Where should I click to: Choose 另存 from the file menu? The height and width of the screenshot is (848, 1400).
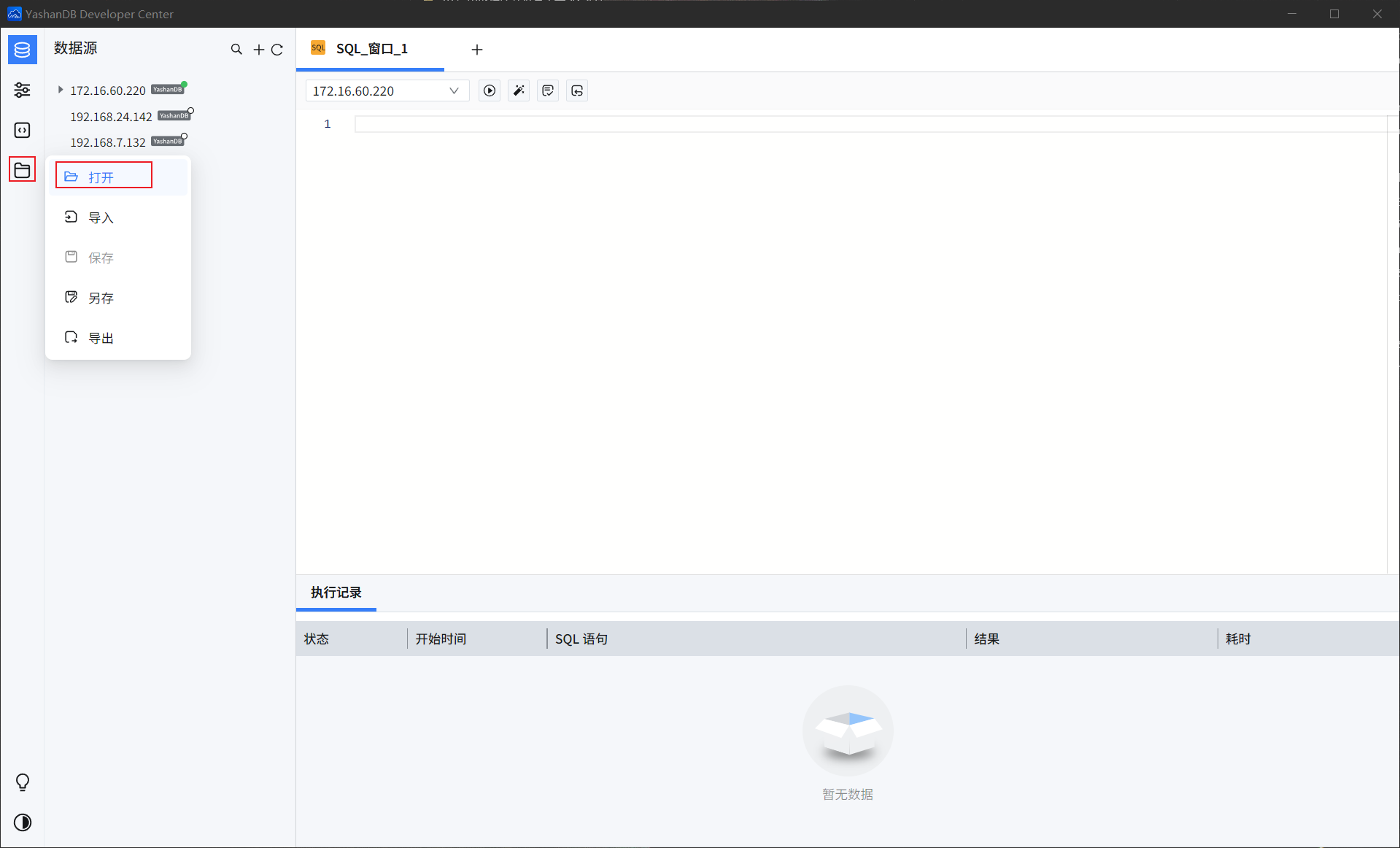[101, 298]
